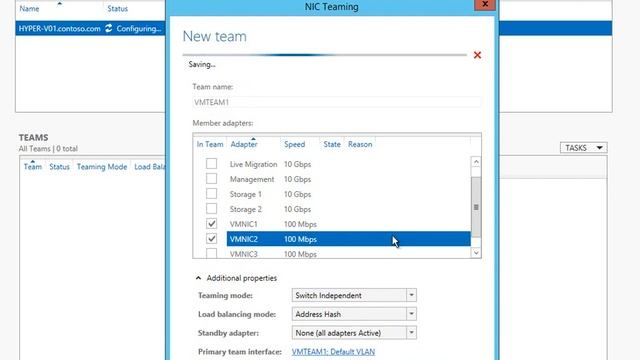This screenshot has width=640, height=360.
Task: Select the VMNIC1 adapter row
Action: [349, 224]
